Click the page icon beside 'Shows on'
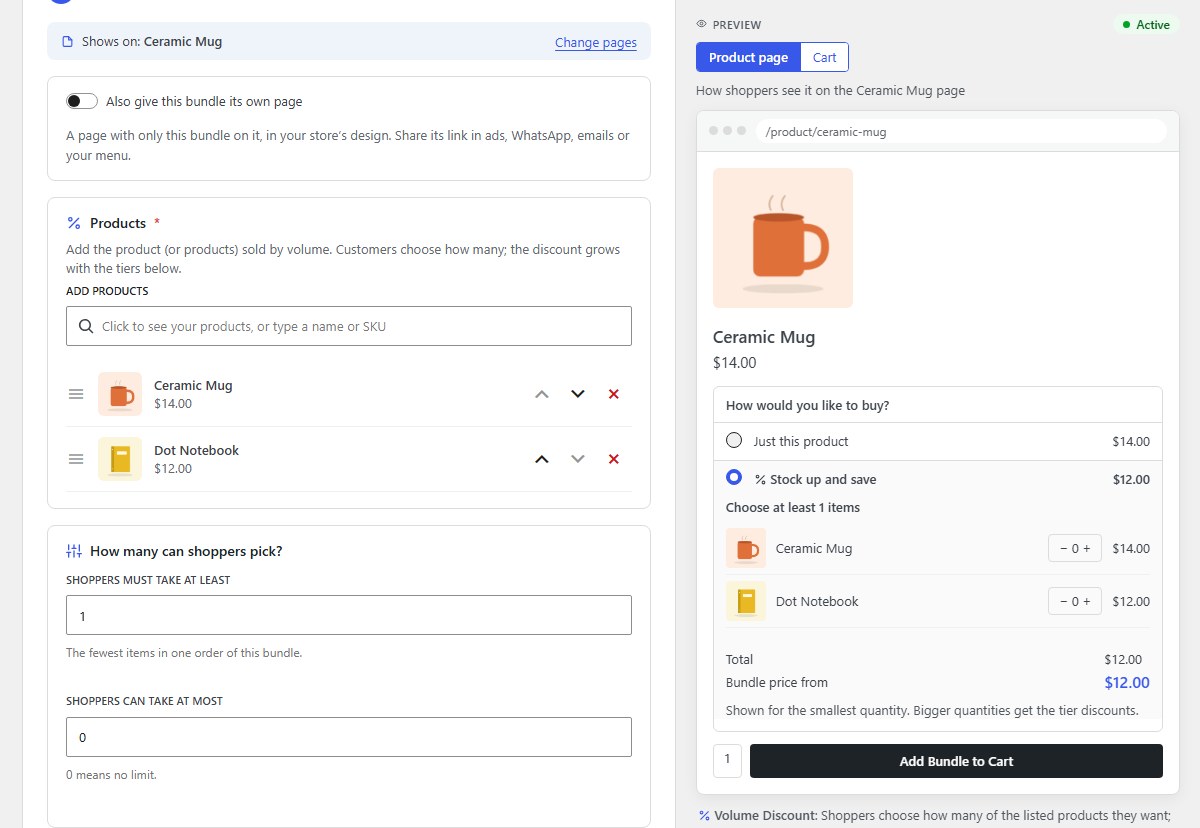This screenshot has width=1200, height=828. (x=68, y=42)
